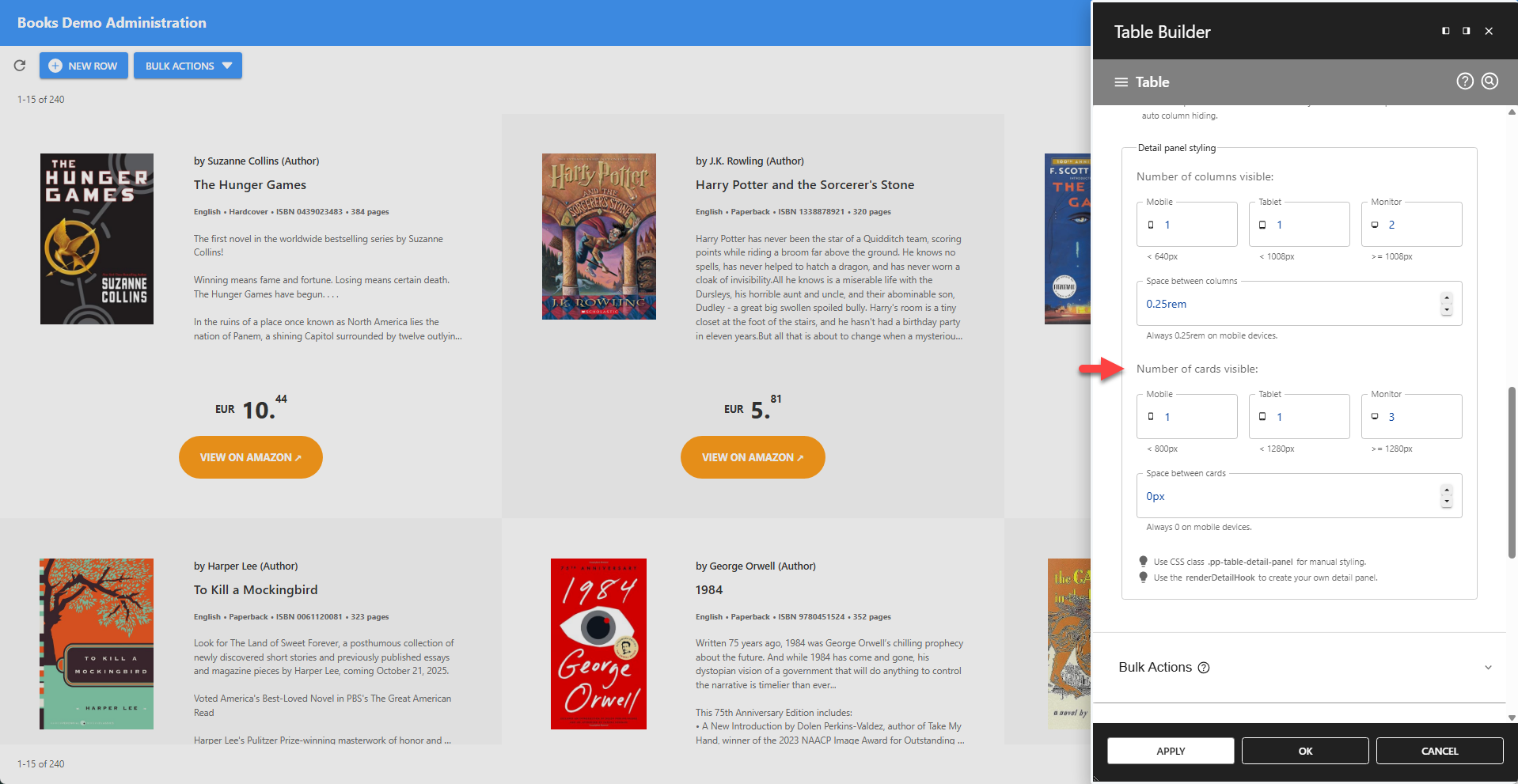The width and height of the screenshot is (1518, 784).
Task: Click the plus icon on the New Row button
Action: pos(55,66)
